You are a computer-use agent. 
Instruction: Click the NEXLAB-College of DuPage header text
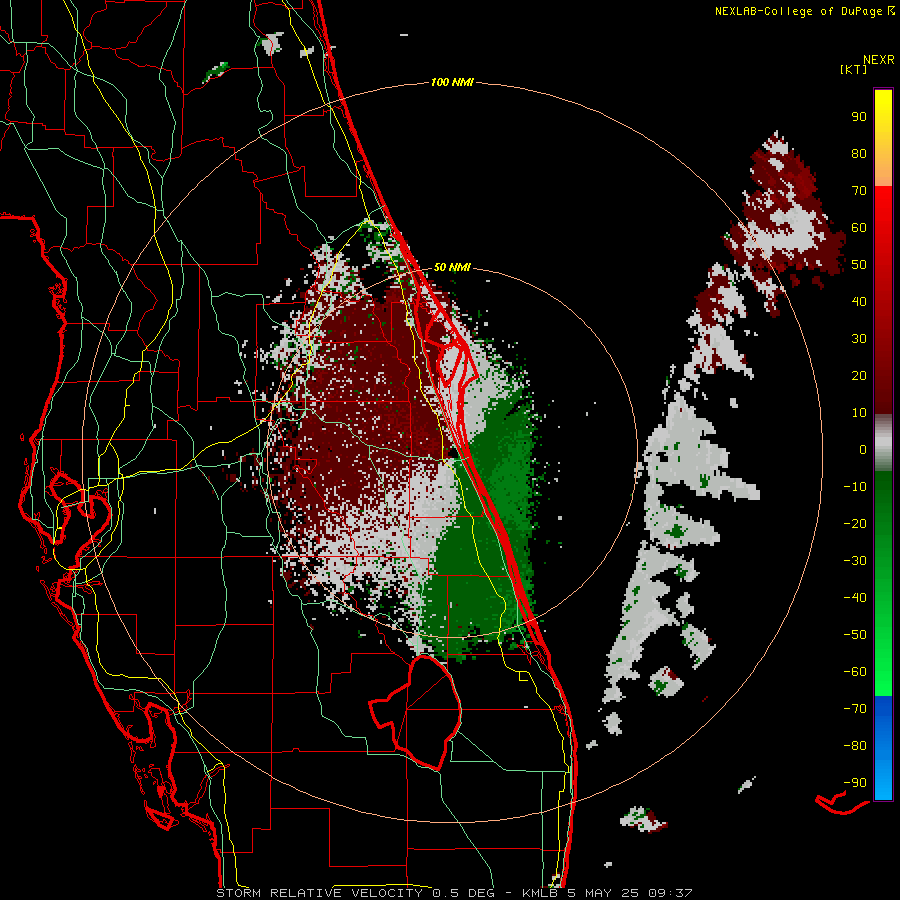(x=798, y=11)
